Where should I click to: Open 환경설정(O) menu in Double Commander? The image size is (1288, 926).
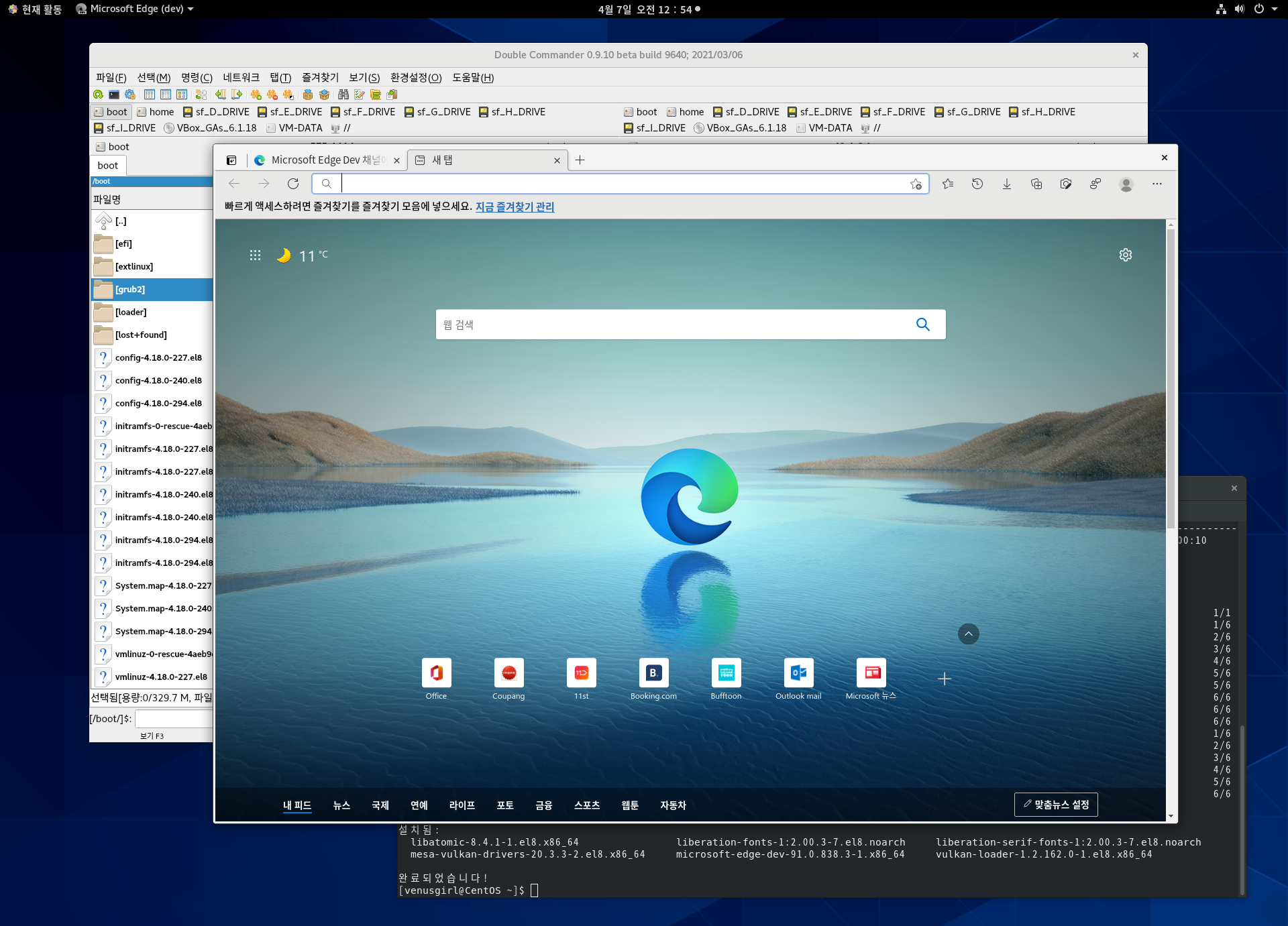click(x=416, y=77)
